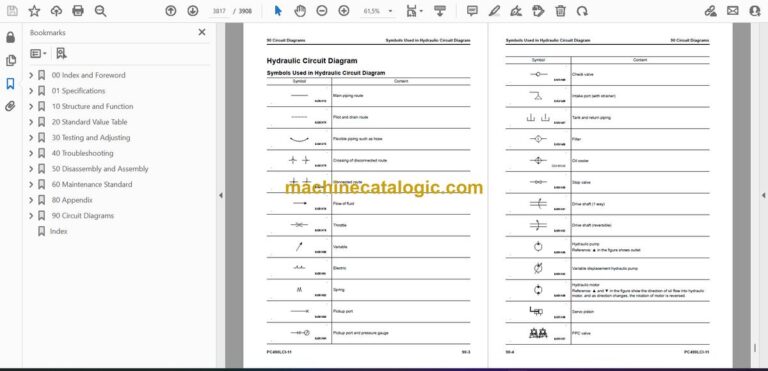Select the highlighter pen tool
This screenshot has width=768, height=371.
click(x=494, y=11)
